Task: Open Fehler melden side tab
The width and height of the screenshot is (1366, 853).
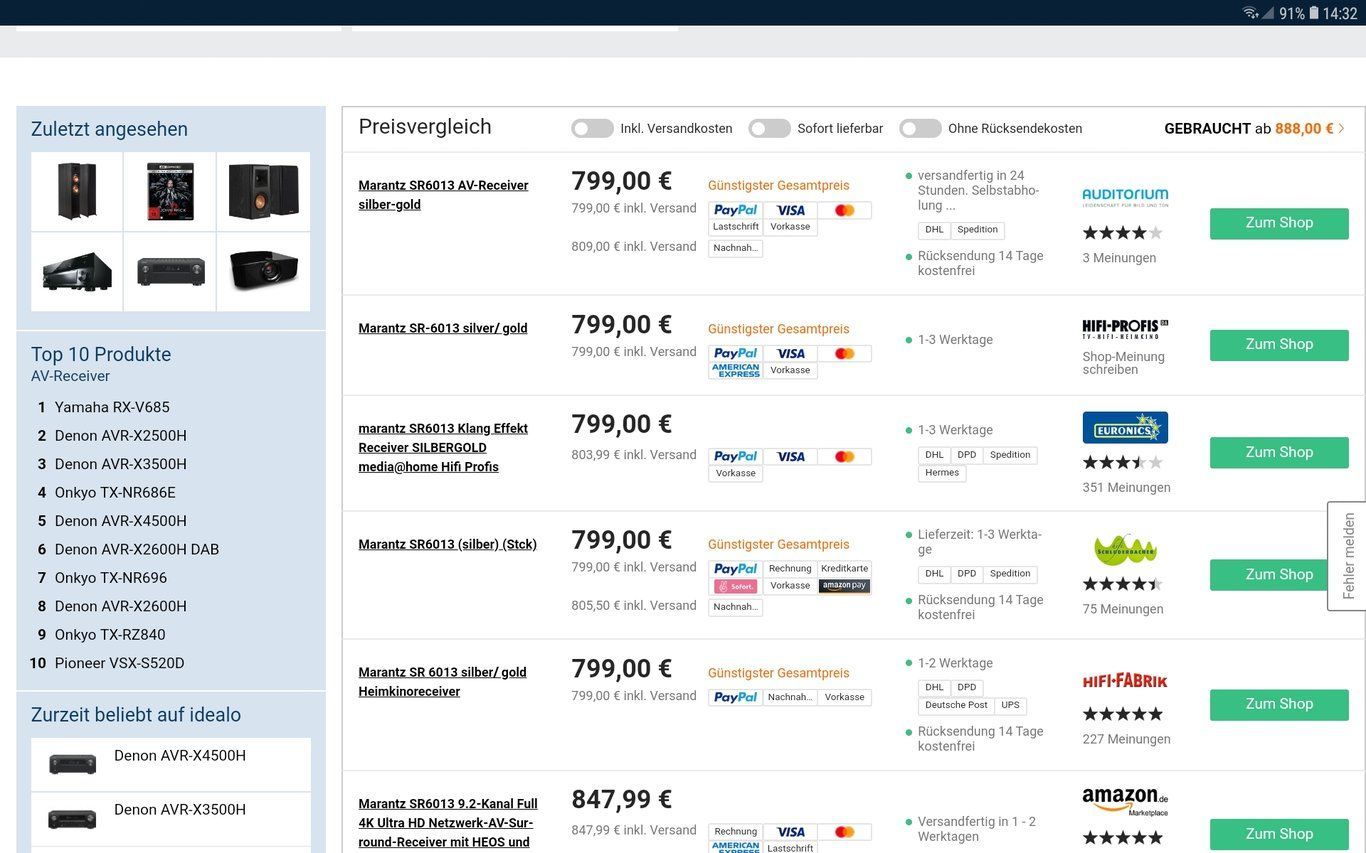Action: [x=1348, y=556]
